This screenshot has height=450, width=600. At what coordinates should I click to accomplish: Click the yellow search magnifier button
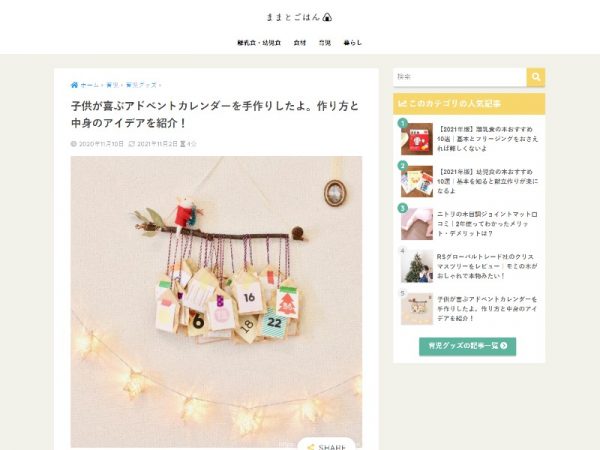tap(535, 77)
